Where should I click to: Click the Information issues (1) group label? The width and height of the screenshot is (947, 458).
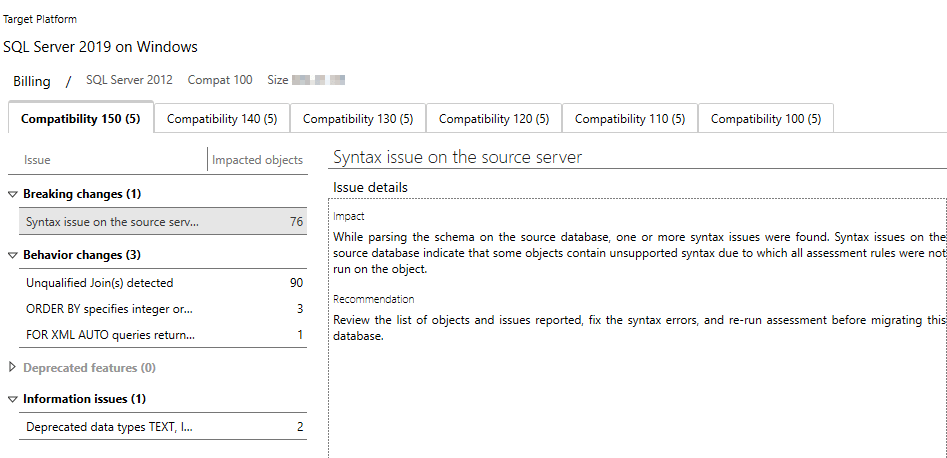tap(85, 399)
